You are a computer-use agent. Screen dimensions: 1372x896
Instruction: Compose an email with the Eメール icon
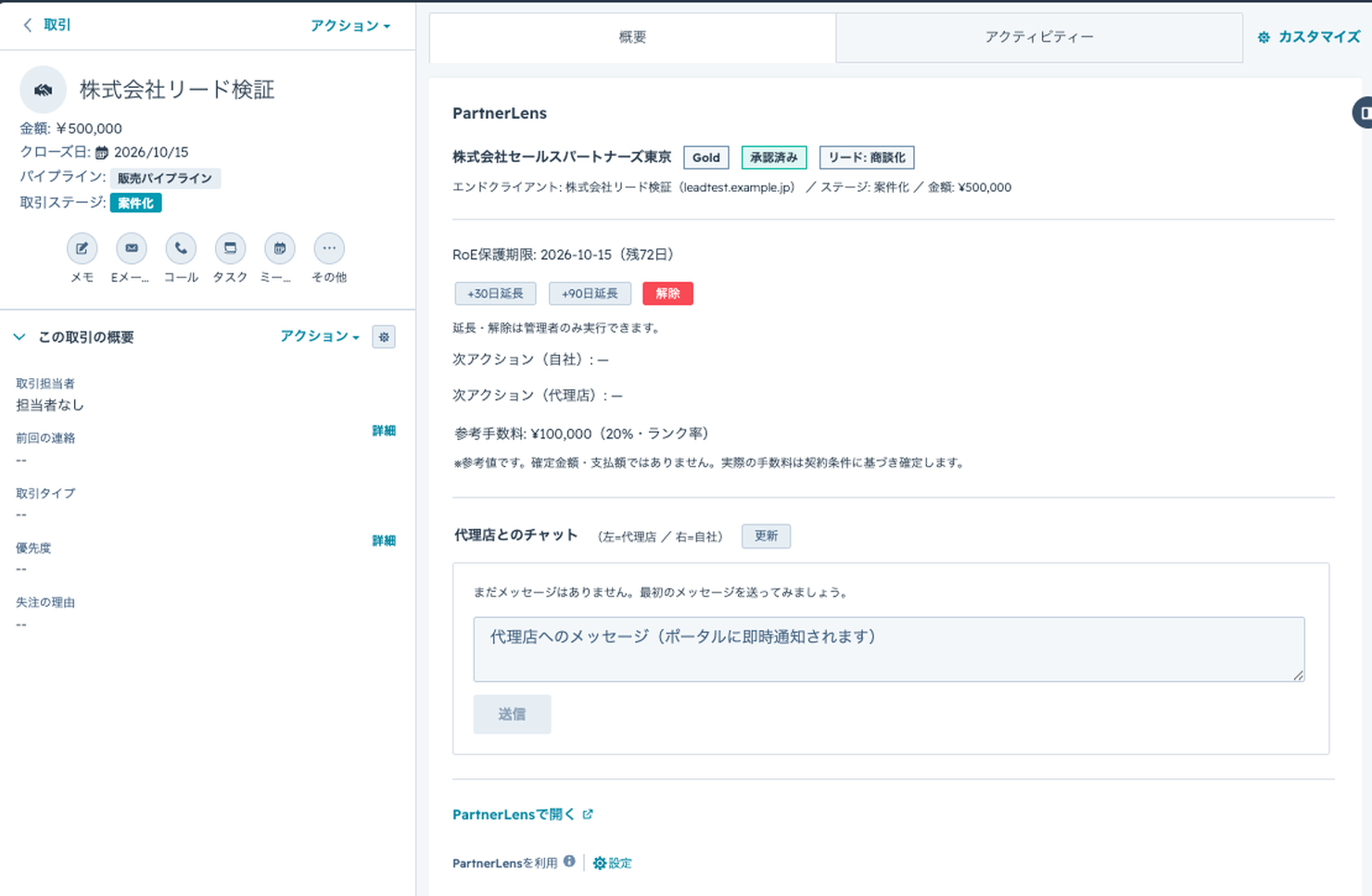click(x=131, y=248)
